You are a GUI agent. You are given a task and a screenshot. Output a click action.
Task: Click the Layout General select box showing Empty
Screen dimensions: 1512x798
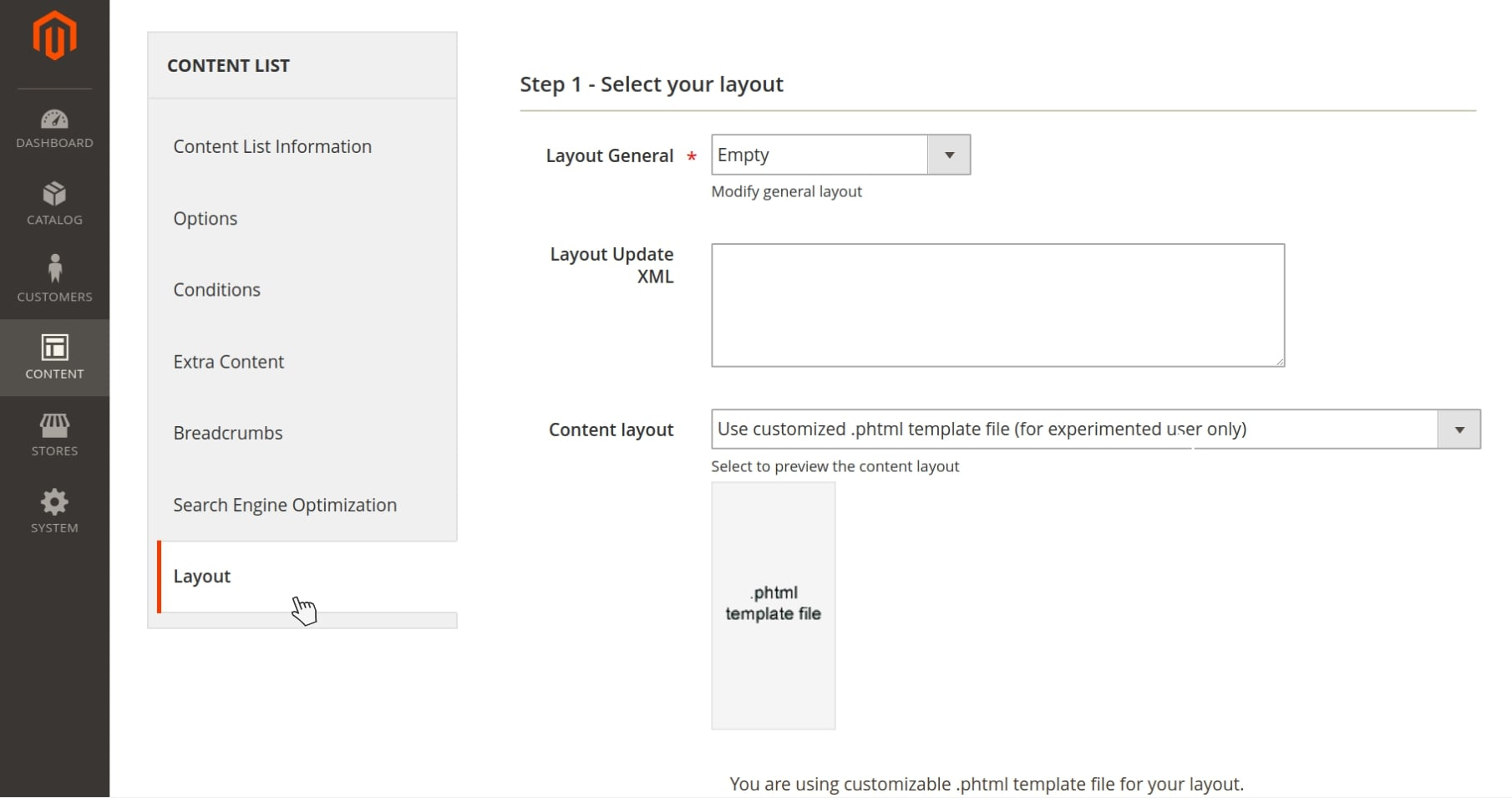(x=819, y=155)
